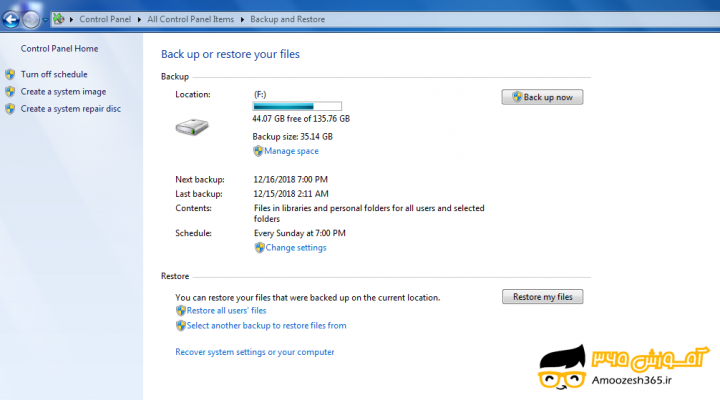
Task: Click shield icon next to Select another backup
Action: (180, 326)
